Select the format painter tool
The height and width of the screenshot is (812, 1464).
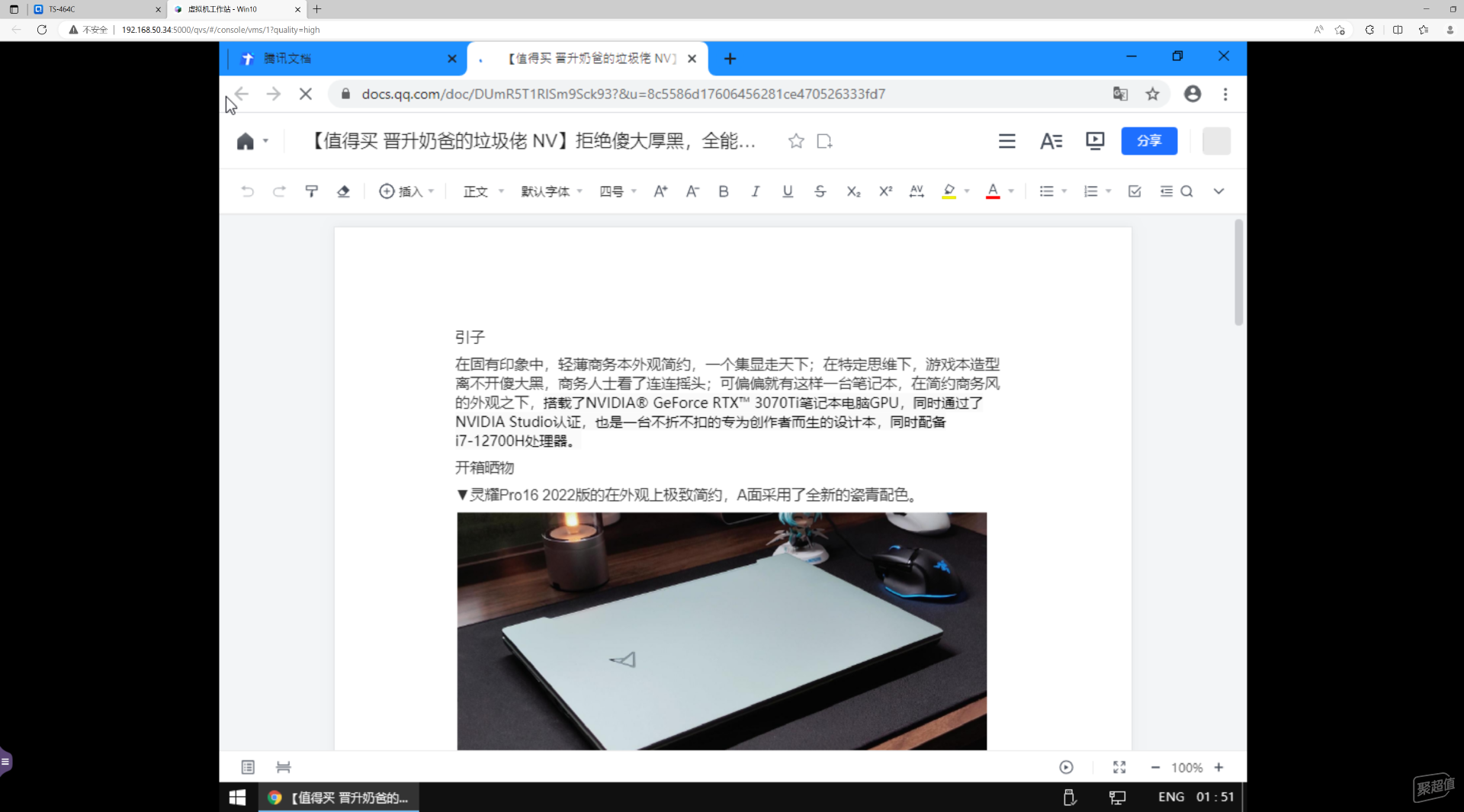tap(311, 191)
